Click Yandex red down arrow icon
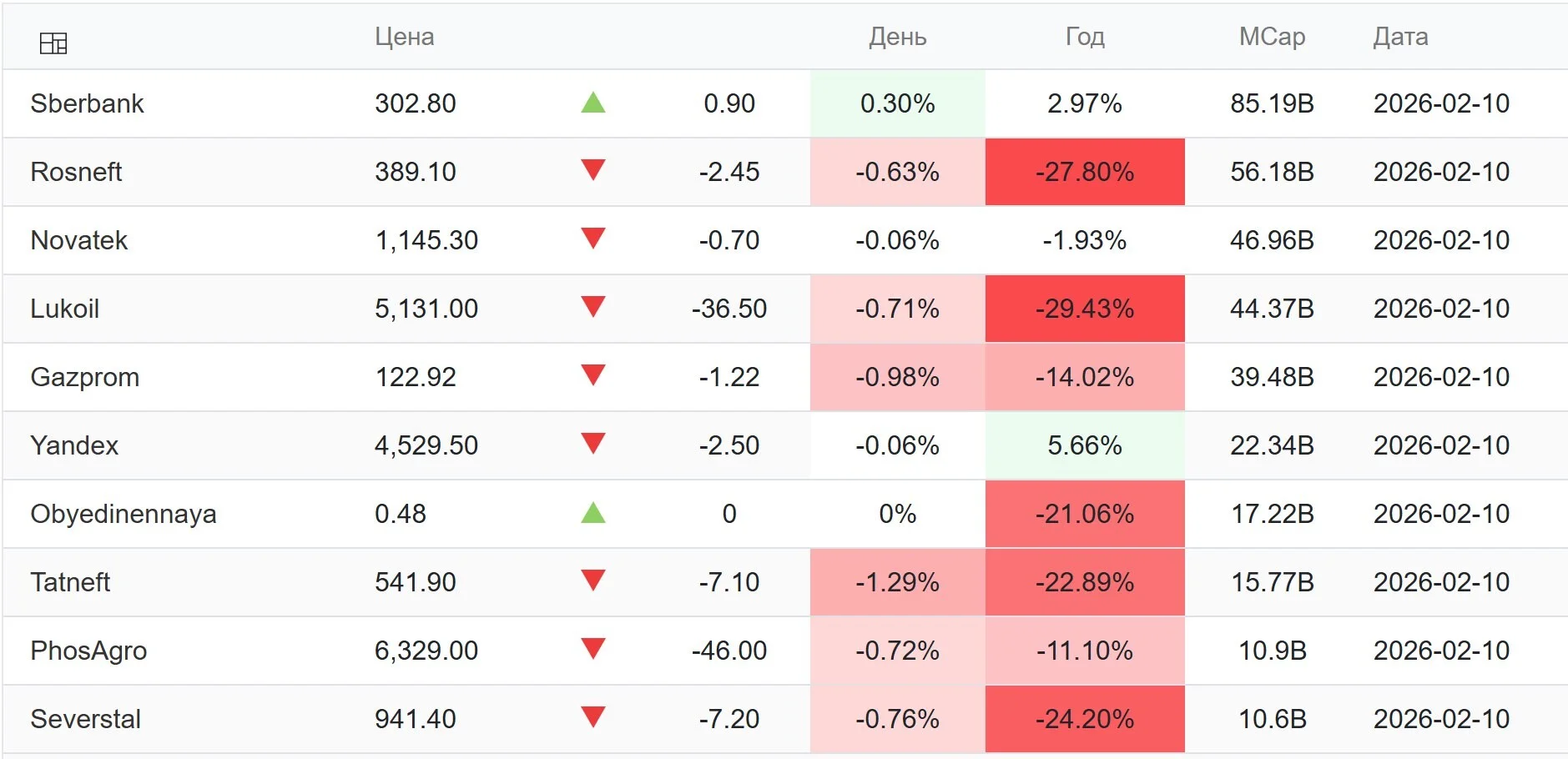1568x759 pixels. 593,444
